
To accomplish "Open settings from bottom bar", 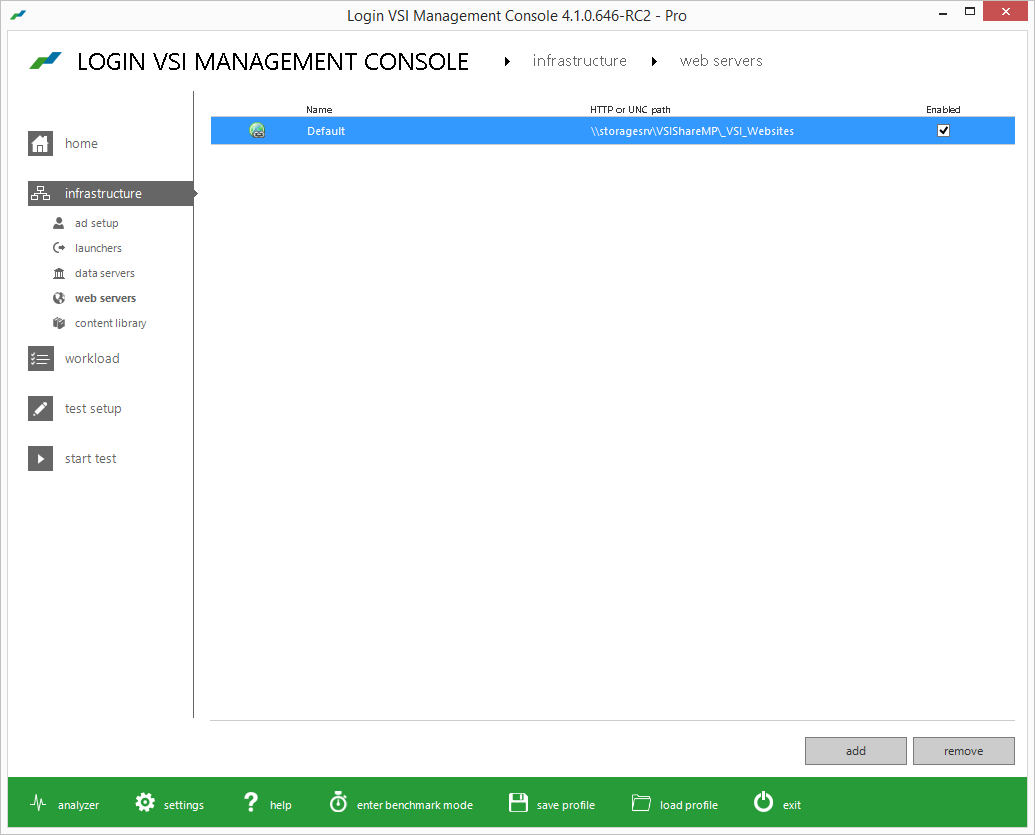I will point(184,805).
